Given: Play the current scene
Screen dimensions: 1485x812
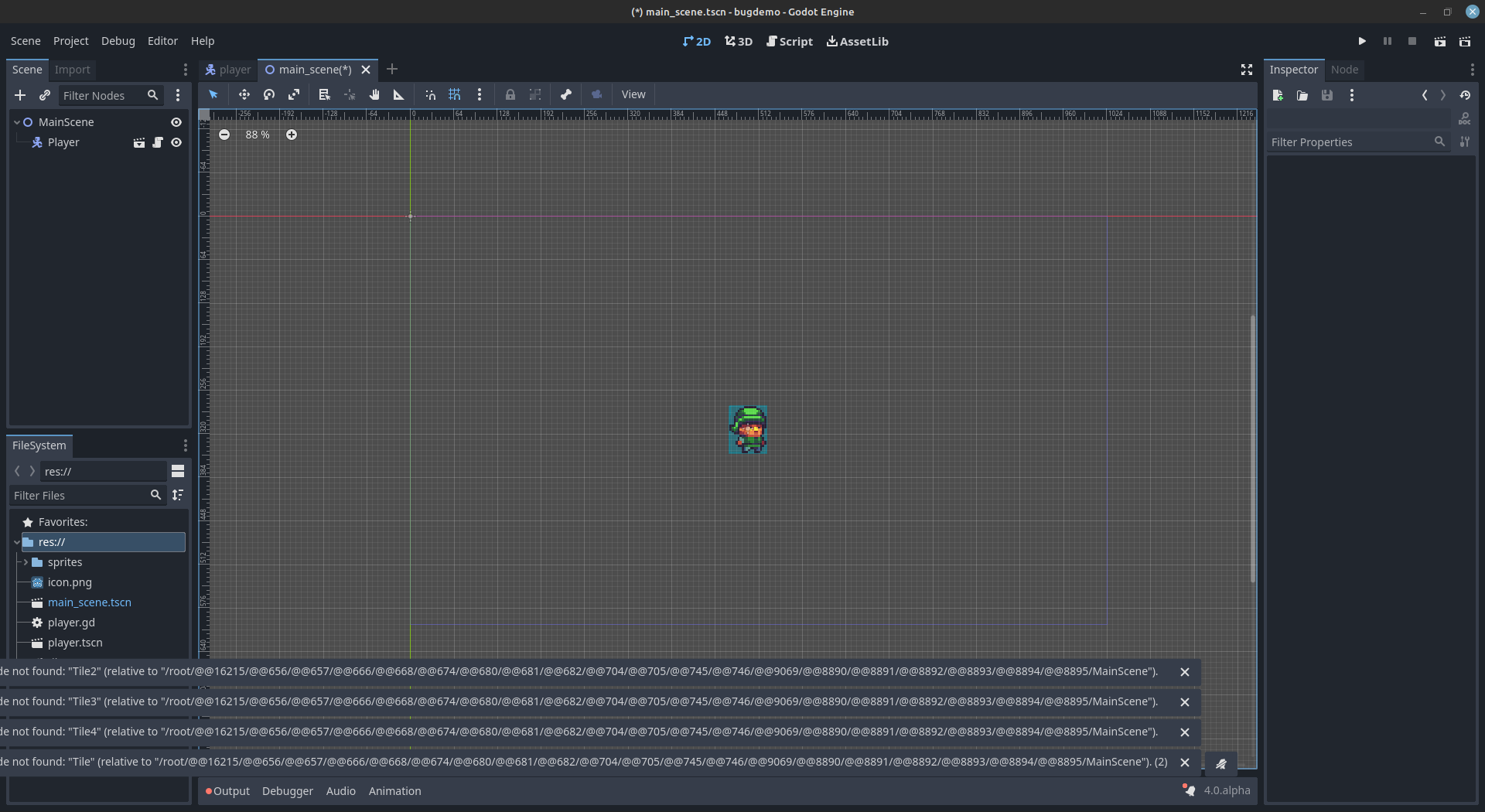Looking at the screenshot, I should [x=1440, y=41].
